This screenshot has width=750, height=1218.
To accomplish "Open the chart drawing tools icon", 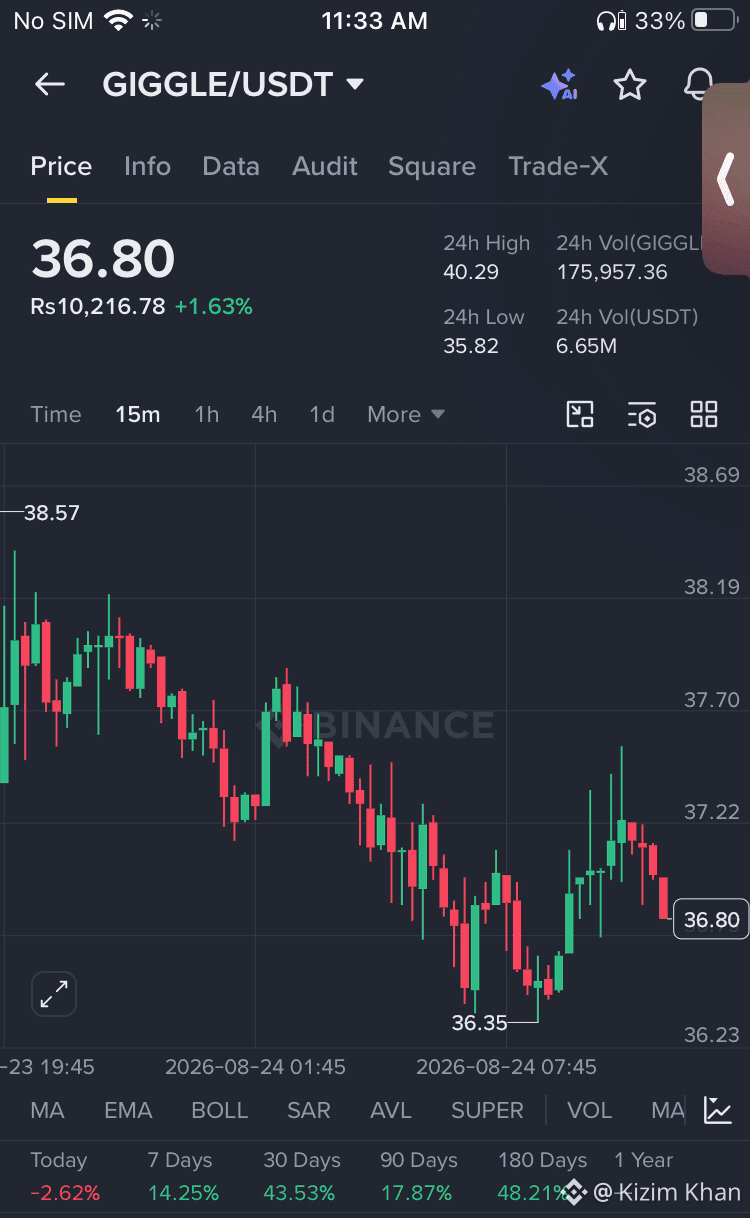I will click(x=580, y=414).
